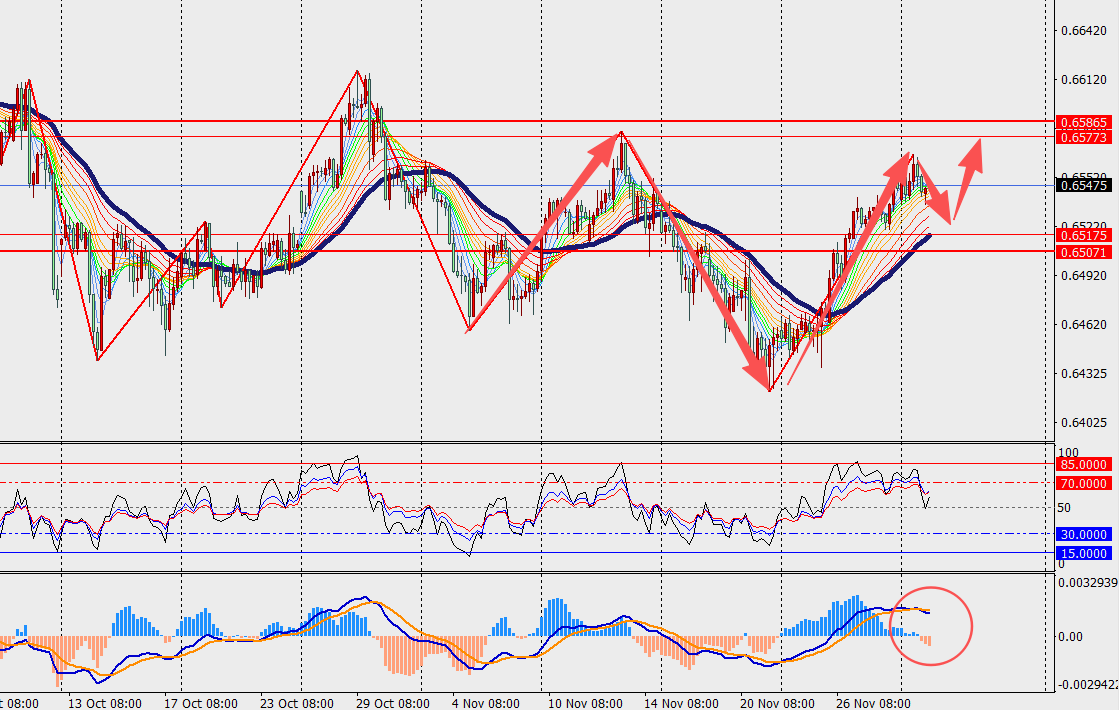Select the 70.0000 red oscillator level label
The width and height of the screenshot is (1120, 710).
pos(1083,483)
